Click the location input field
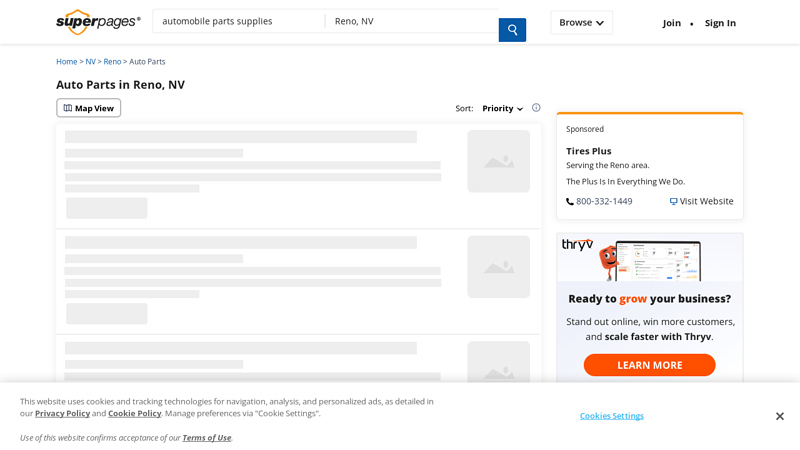Screen dimensions: 800x450 [x=410, y=21]
